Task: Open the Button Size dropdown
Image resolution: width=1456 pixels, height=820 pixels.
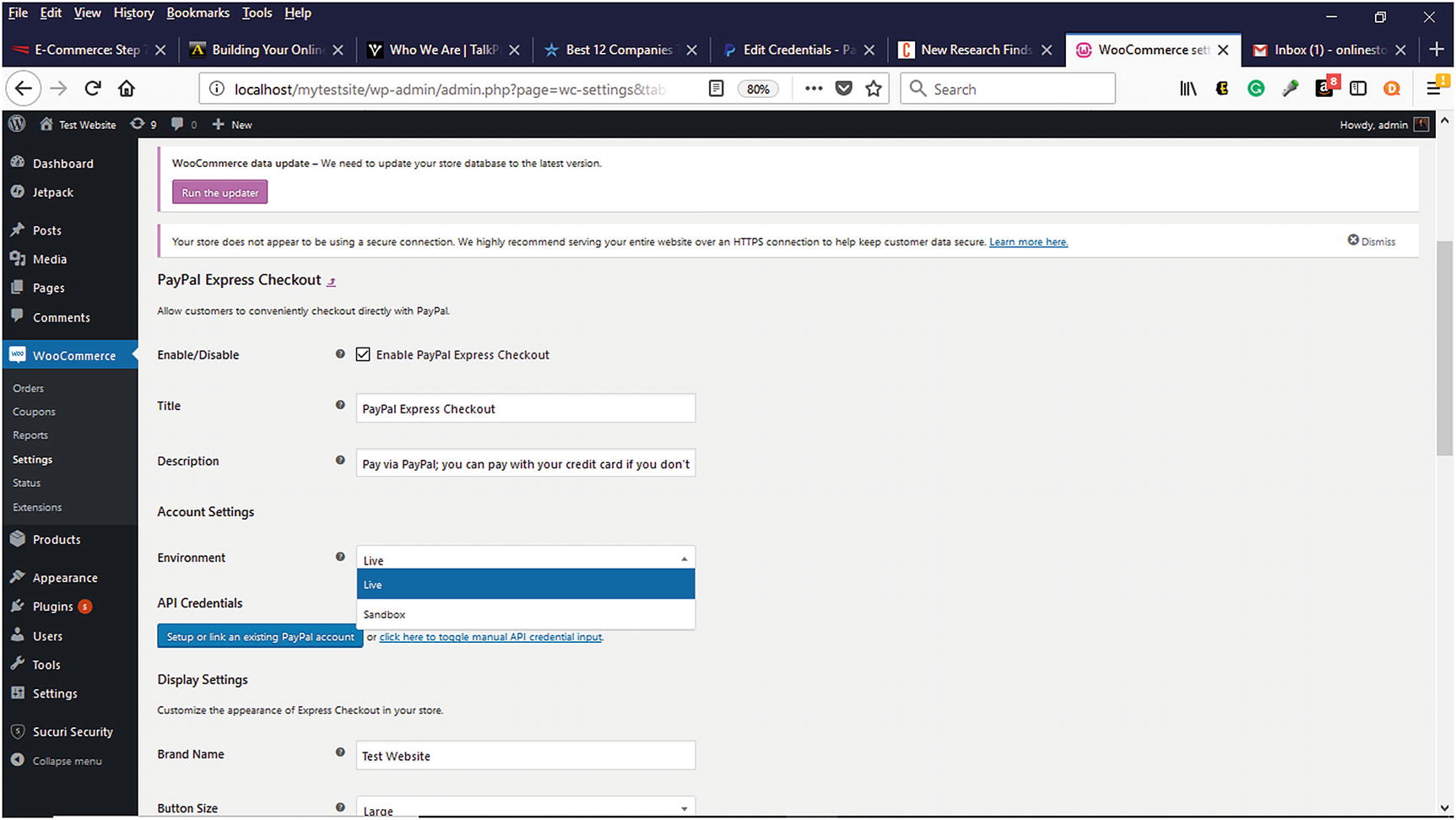Action: coord(526,808)
